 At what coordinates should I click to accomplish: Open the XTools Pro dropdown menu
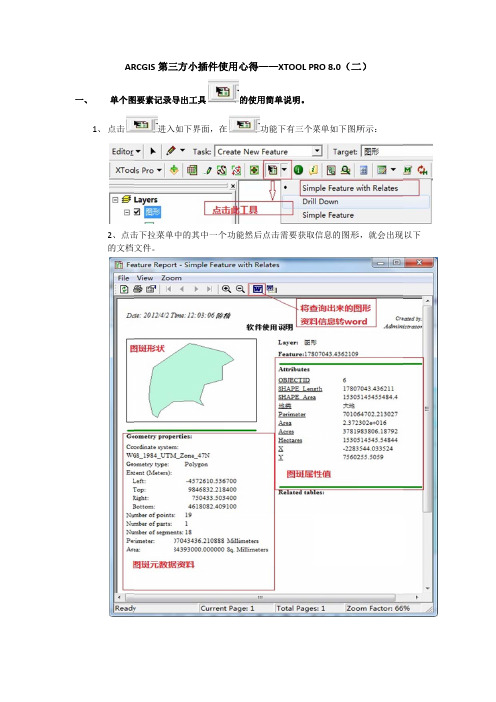(x=138, y=170)
